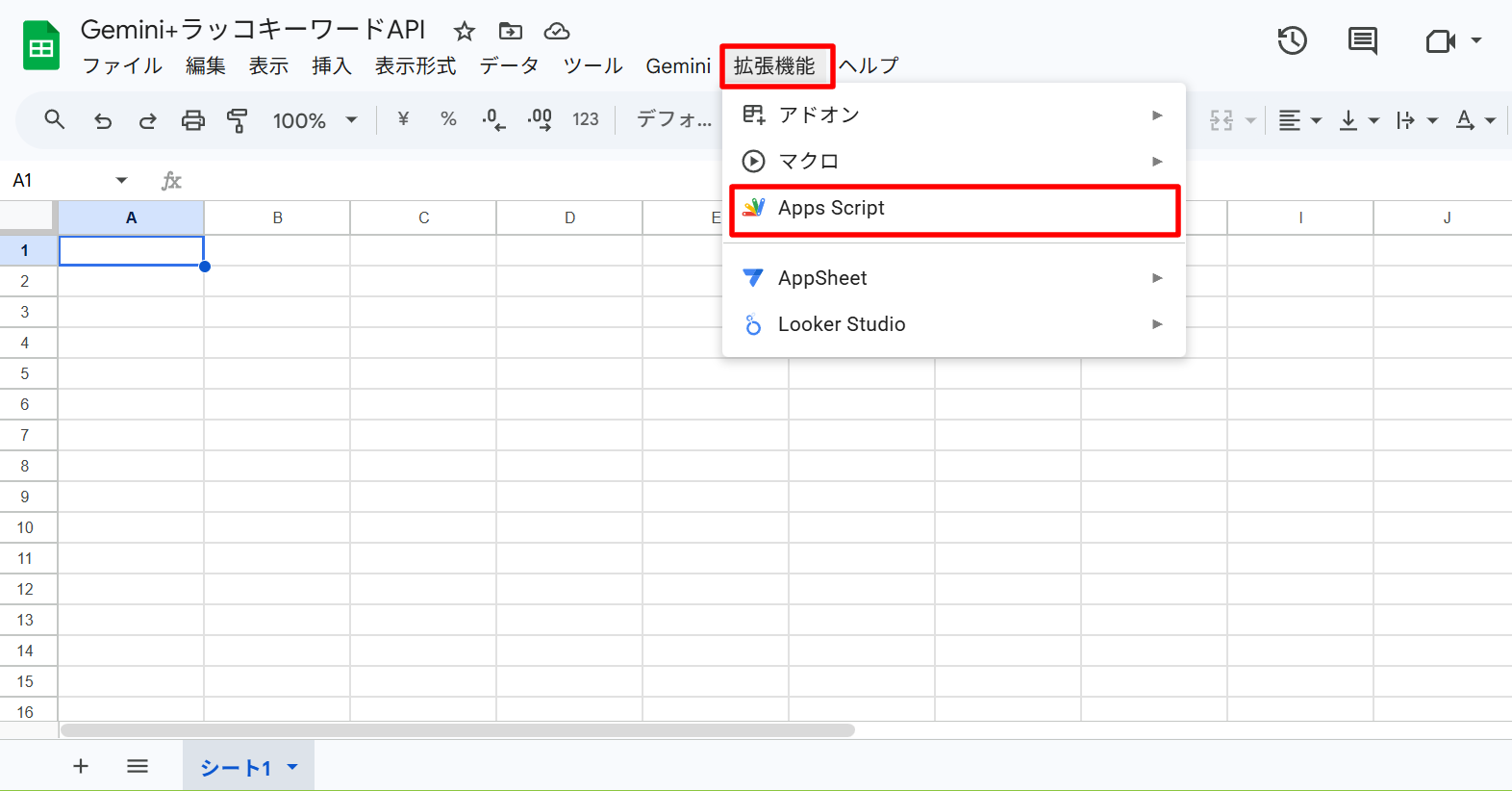The image size is (1512, 791).
Task: Select column D header
Action: (x=569, y=217)
